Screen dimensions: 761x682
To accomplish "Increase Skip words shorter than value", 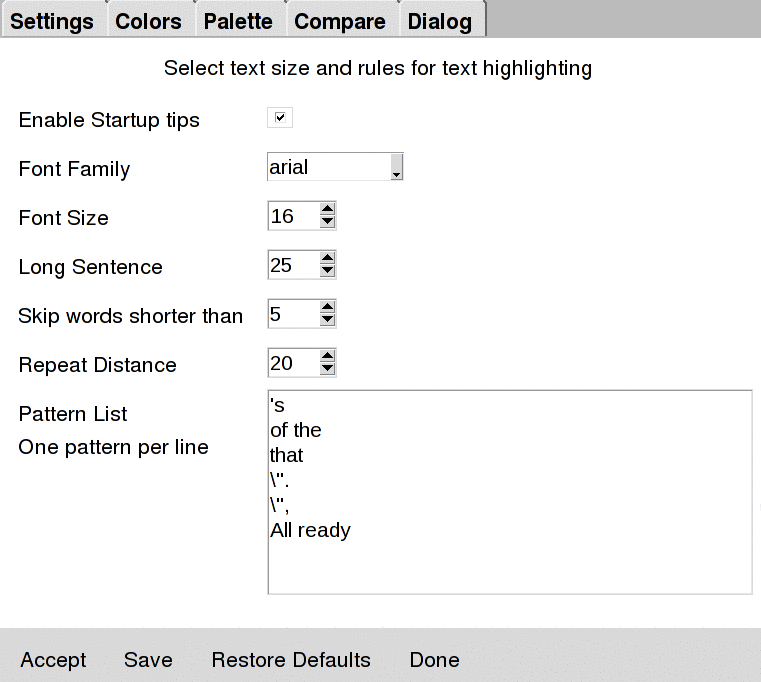I will 328,308.
